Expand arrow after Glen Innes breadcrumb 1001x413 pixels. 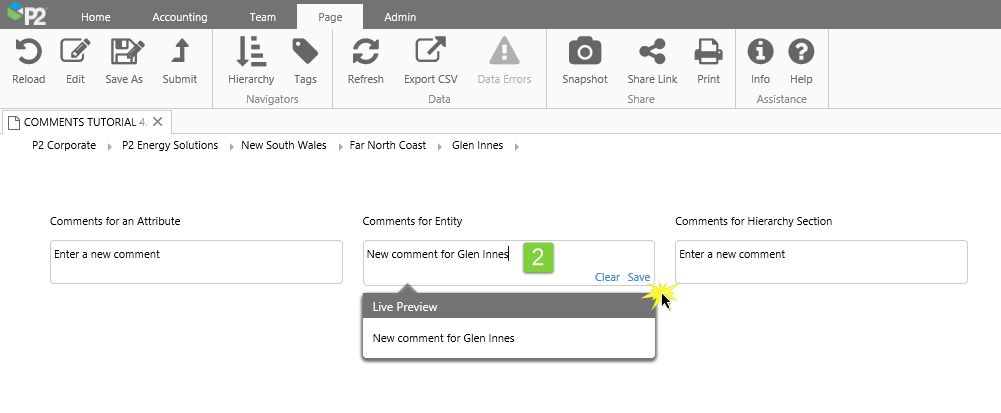516,146
